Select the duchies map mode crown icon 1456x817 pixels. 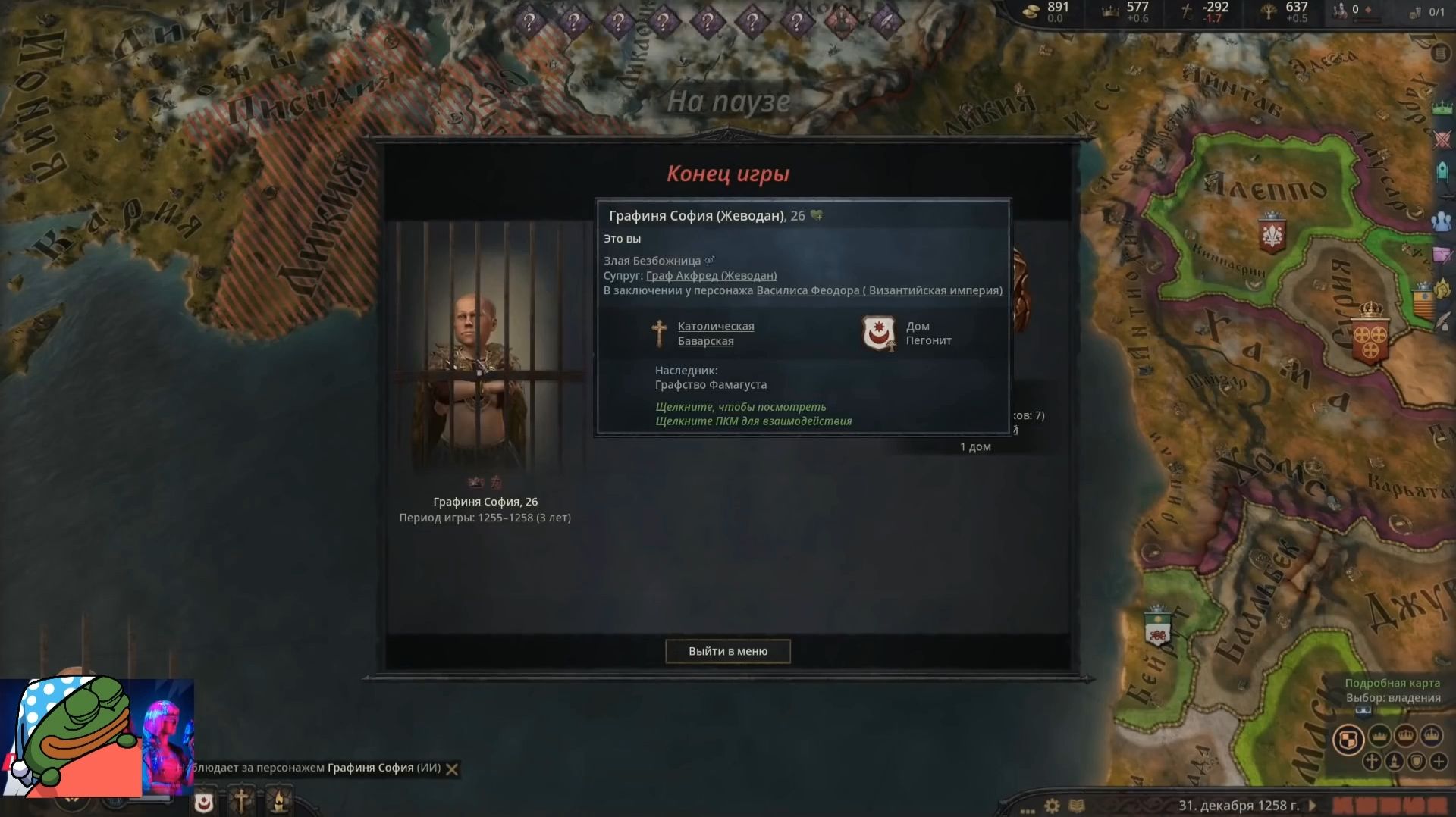[x=1379, y=735]
